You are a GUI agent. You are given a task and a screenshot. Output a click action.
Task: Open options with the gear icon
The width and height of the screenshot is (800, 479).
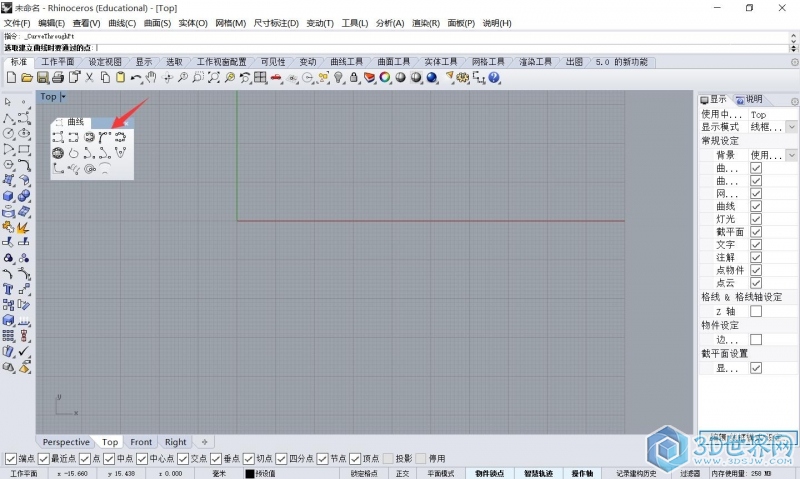tap(463, 78)
